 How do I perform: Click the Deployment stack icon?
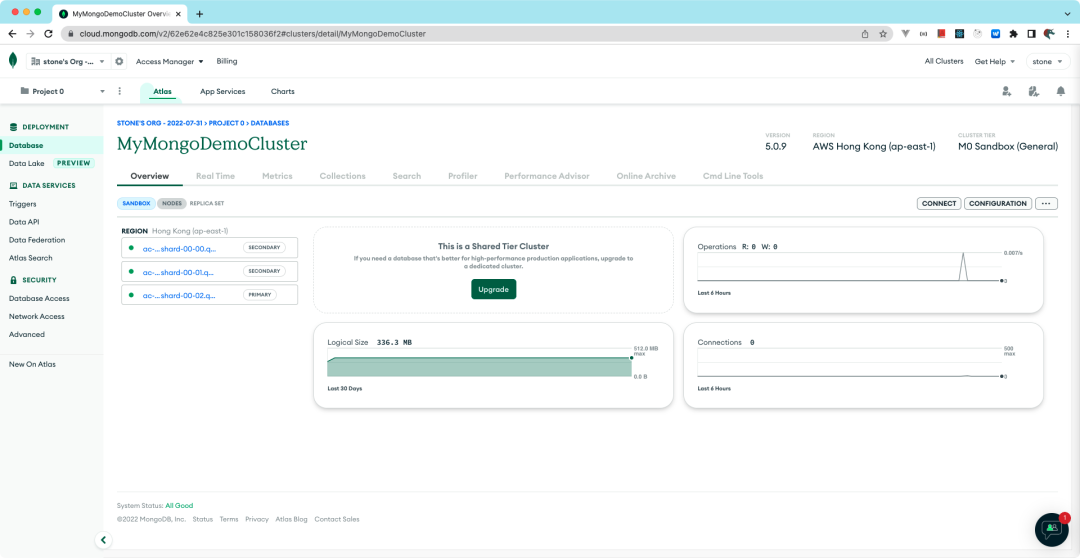click(x=13, y=127)
